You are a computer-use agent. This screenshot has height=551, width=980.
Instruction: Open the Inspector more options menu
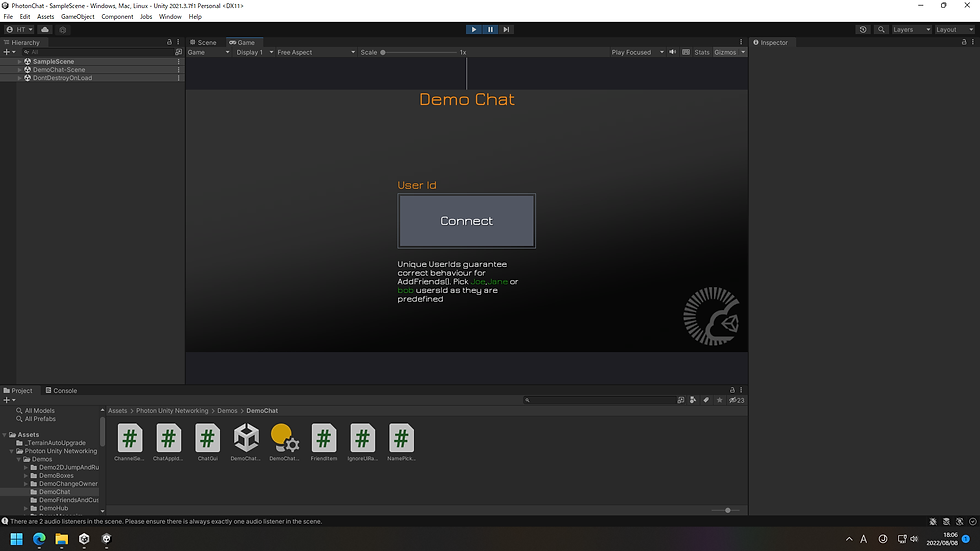pos(972,42)
